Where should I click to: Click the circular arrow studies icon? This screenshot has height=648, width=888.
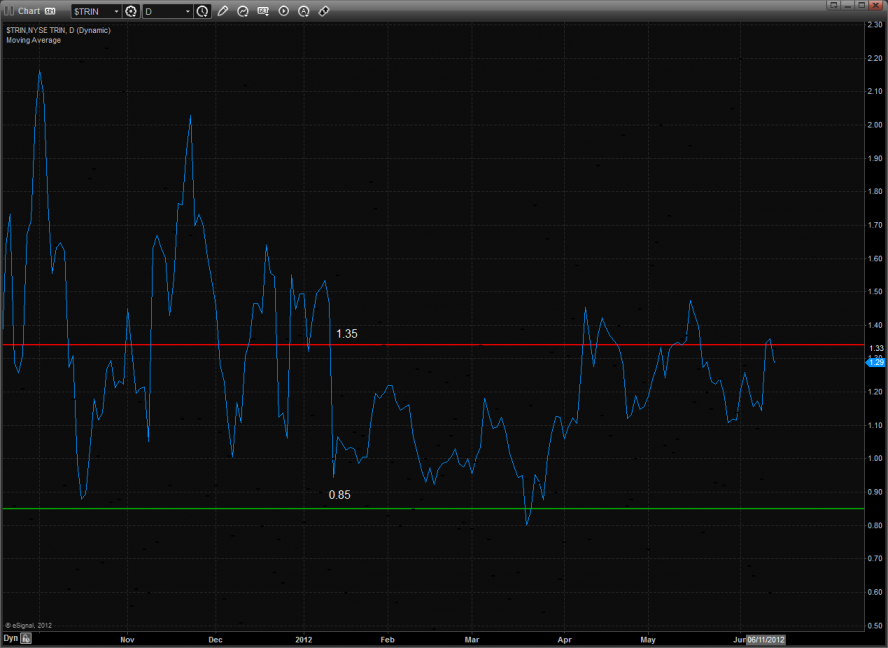pos(243,12)
